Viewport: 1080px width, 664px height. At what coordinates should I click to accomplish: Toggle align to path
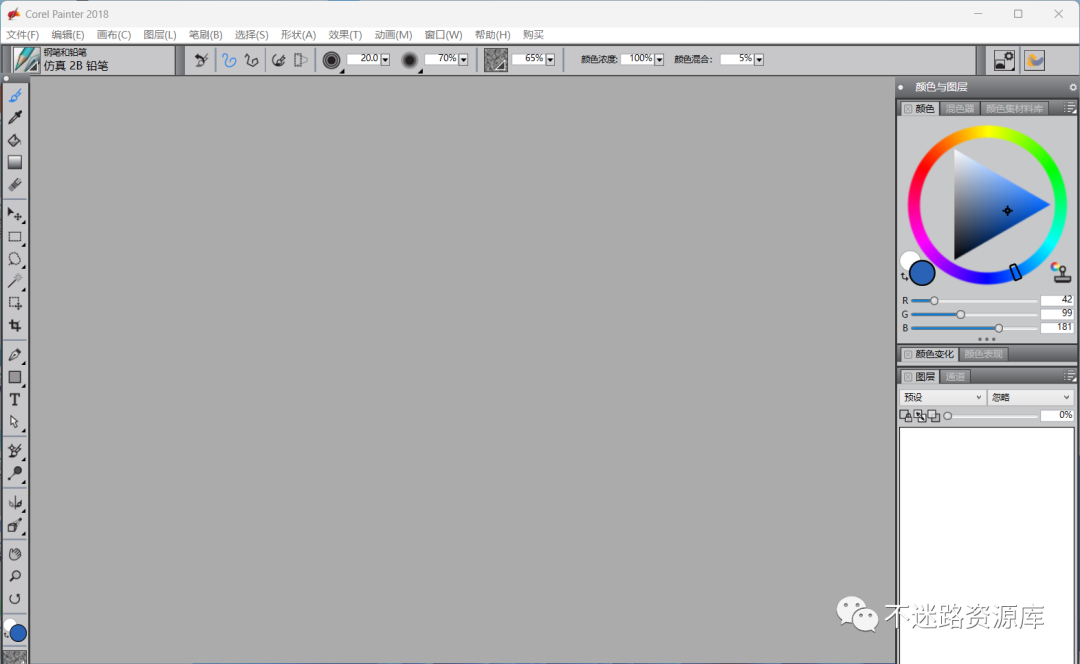tap(278, 60)
